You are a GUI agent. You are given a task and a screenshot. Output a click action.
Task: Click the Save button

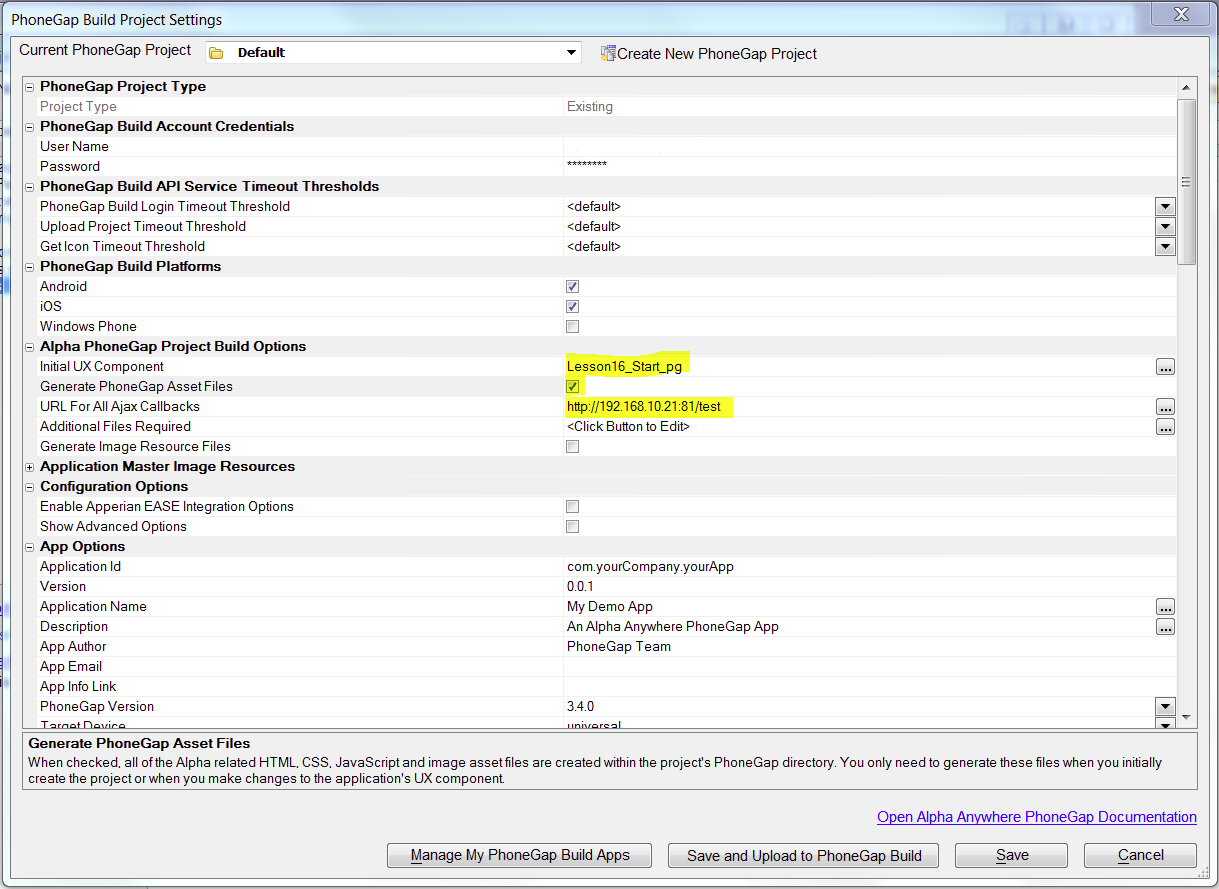pyautogui.click(x=1011, y=855)
